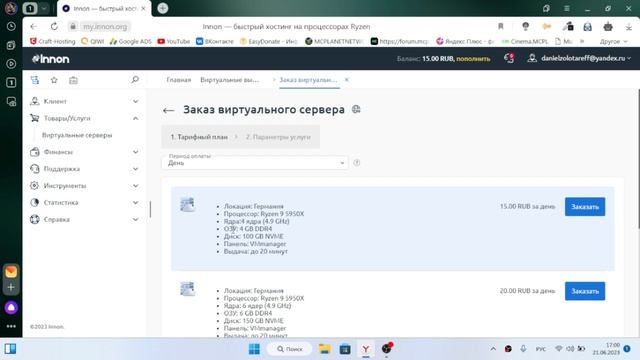Go back with arrow beside page title
Image resolution: width=640 pixels, height=360 pixels.
169,110
